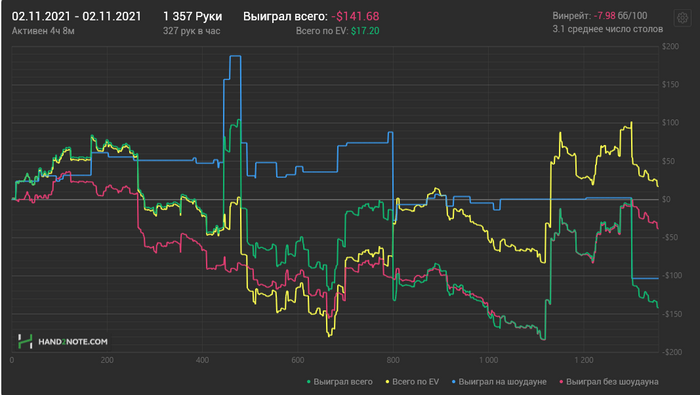Click the 'Активен 4ч 8м' label
The height and width of the screenshot is (395, 700).
click(43, 31)
